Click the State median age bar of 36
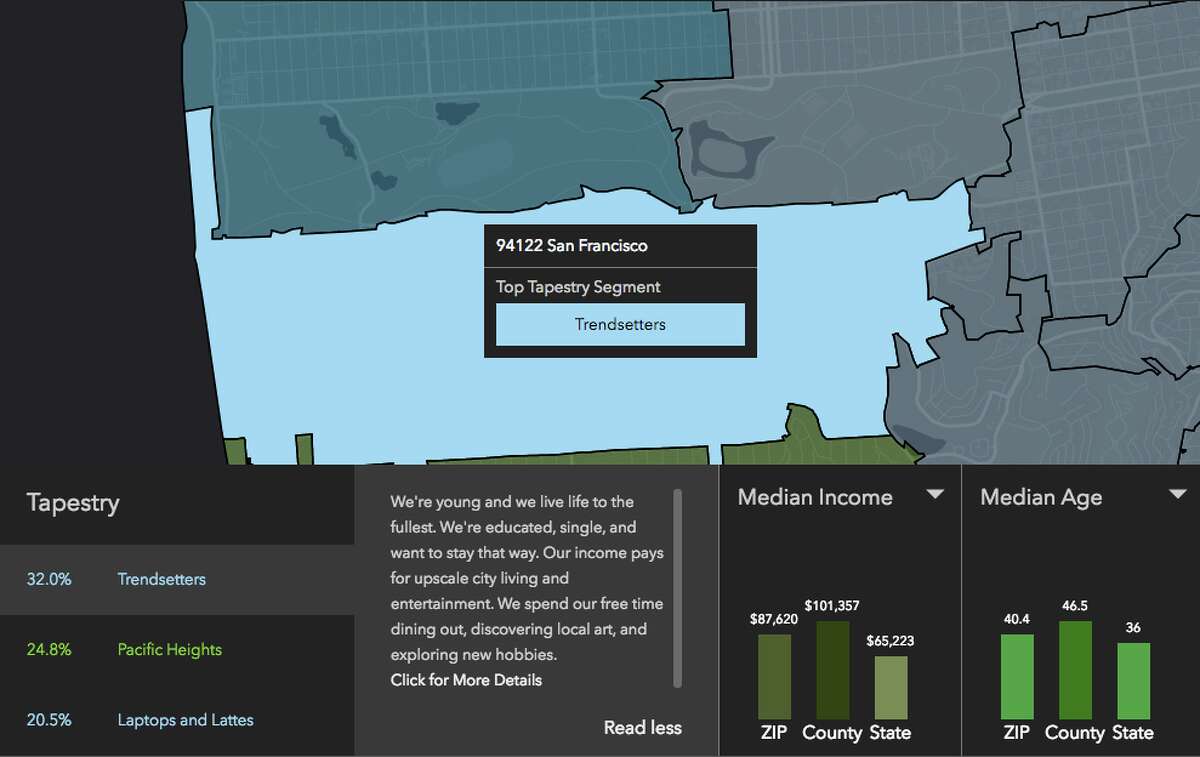The width and height of the screenshot is (1200, 757). pos(1134,680)
